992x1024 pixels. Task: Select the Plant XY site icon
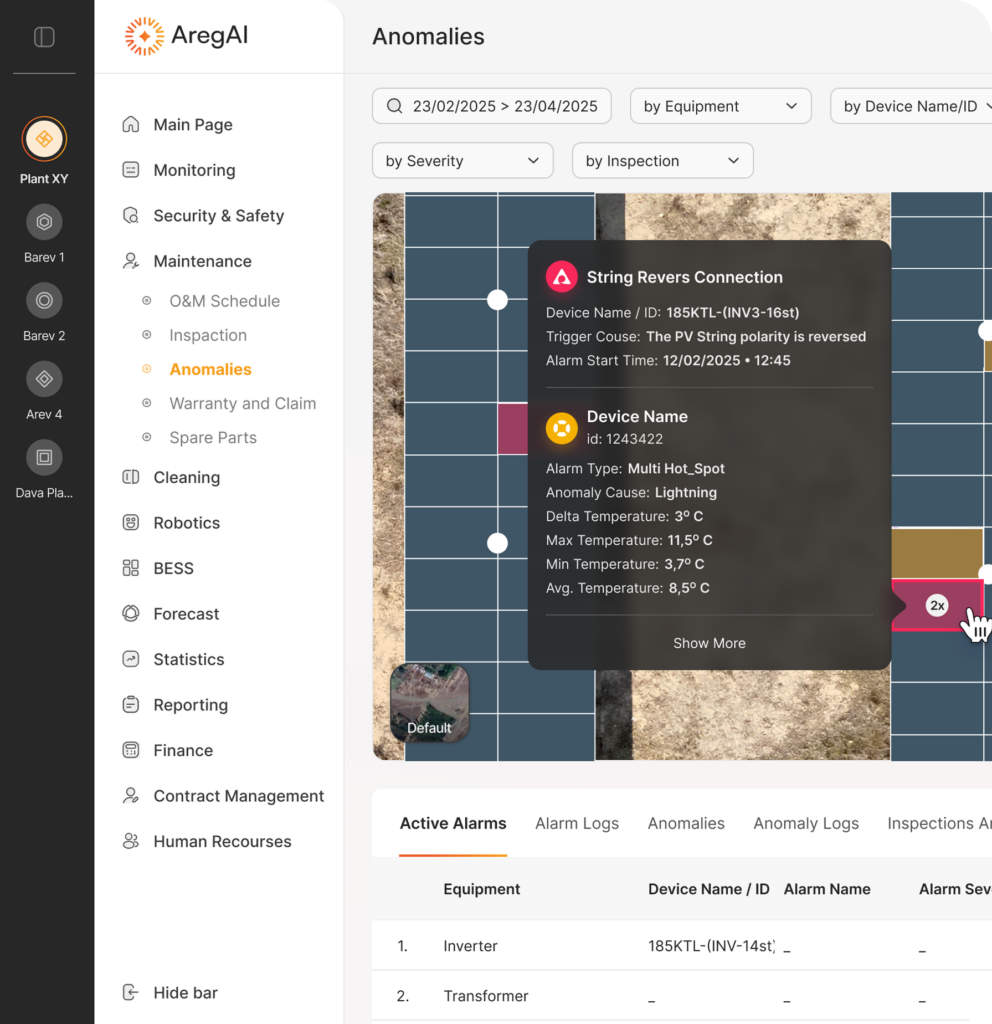pos(44,140)
